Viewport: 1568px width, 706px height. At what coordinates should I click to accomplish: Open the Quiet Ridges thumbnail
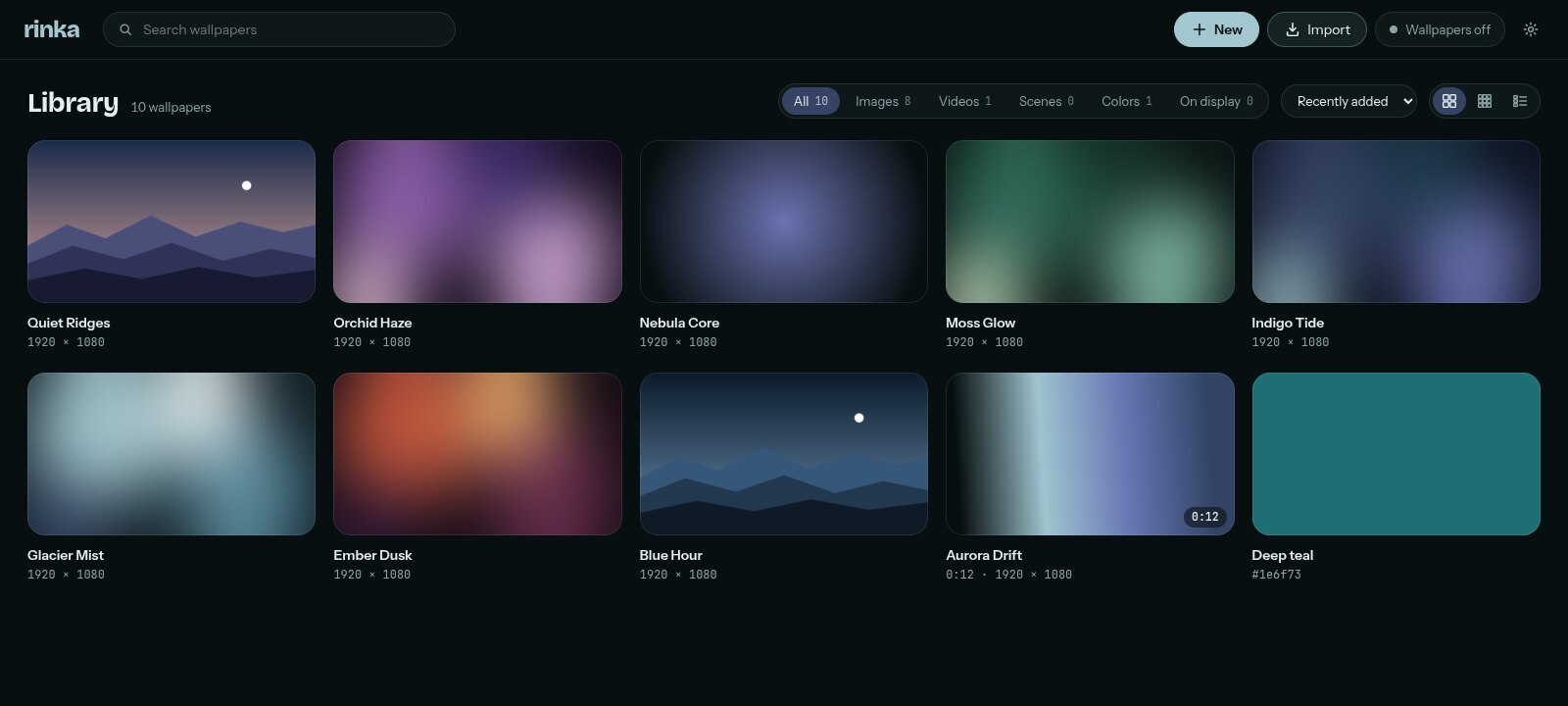tap(171, 222)
